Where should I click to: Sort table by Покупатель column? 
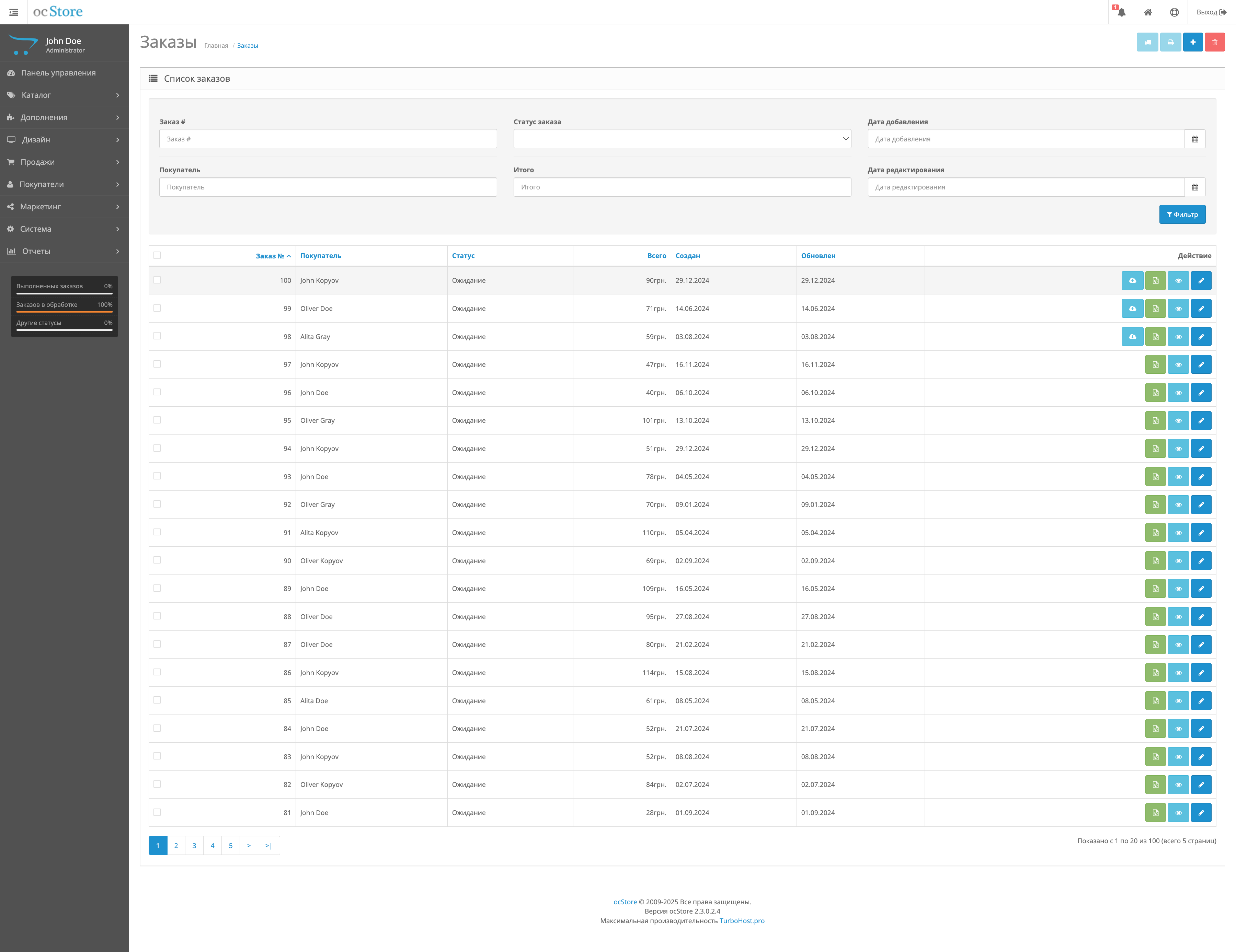click(x=320, y=256)
